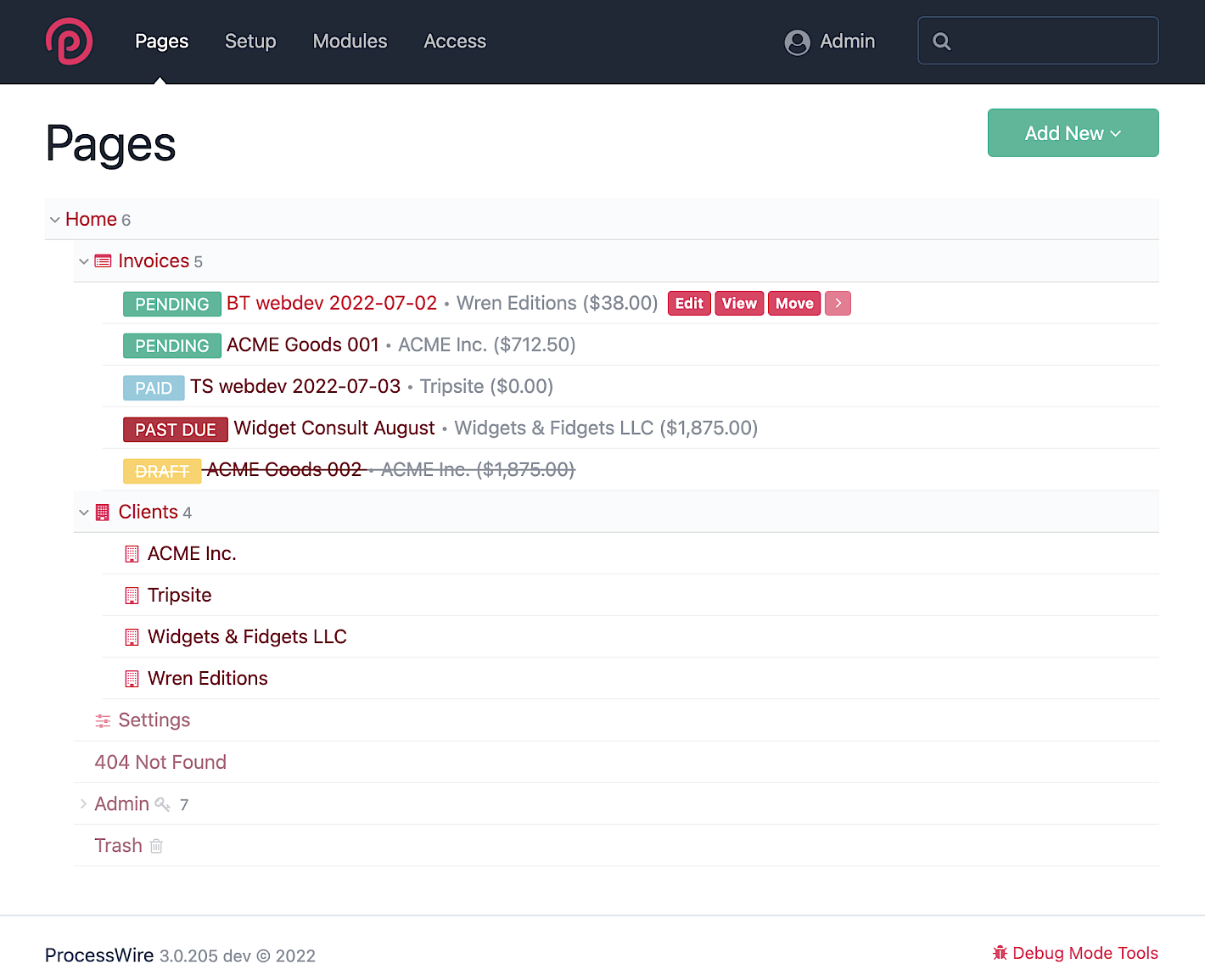Click the Admin user avatar icon
This screenshot has height=980, width=1205.
pyautogui.click(x=797, y=42)
